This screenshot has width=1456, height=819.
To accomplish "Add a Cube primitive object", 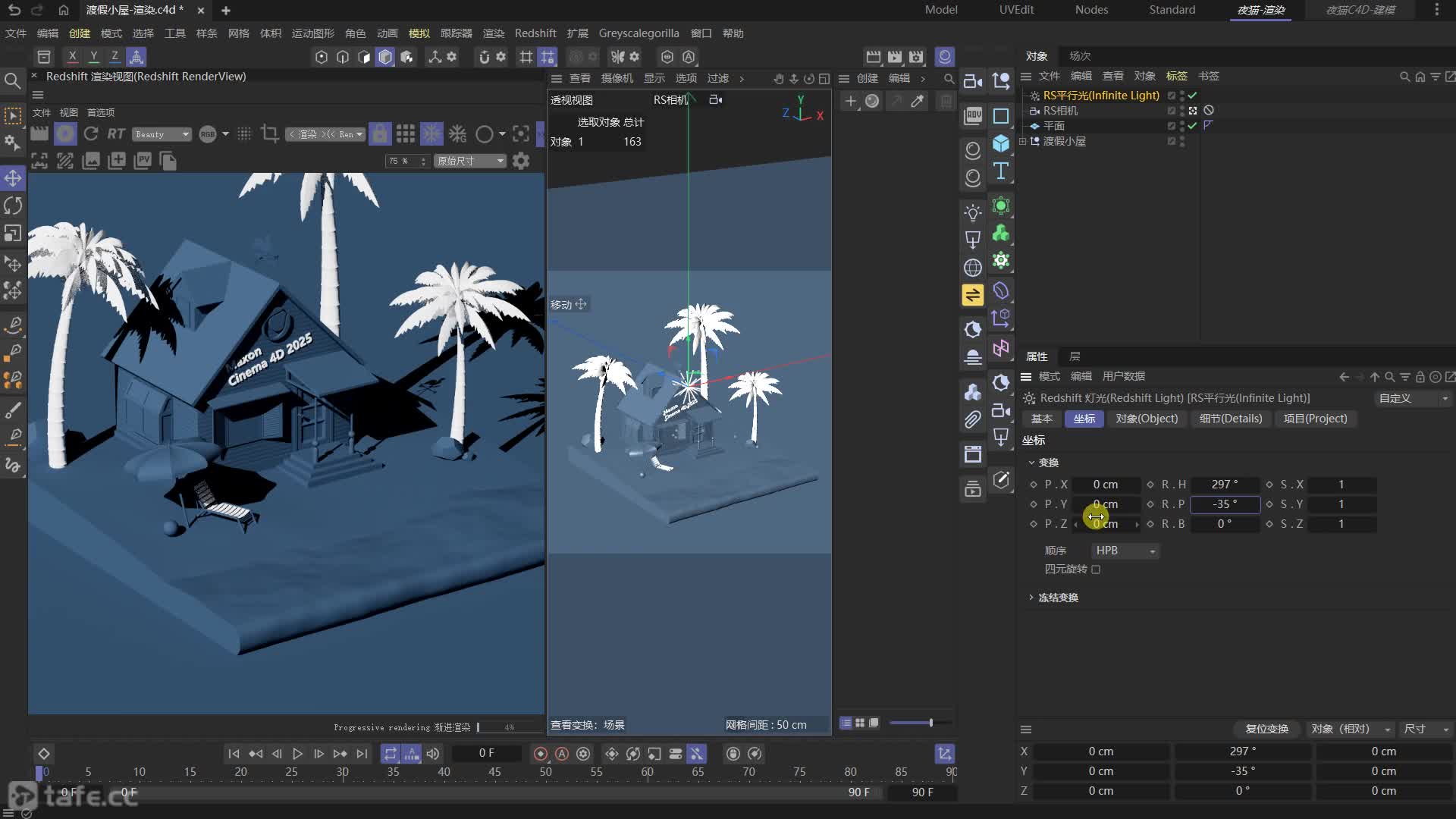I will [1001, 143].
